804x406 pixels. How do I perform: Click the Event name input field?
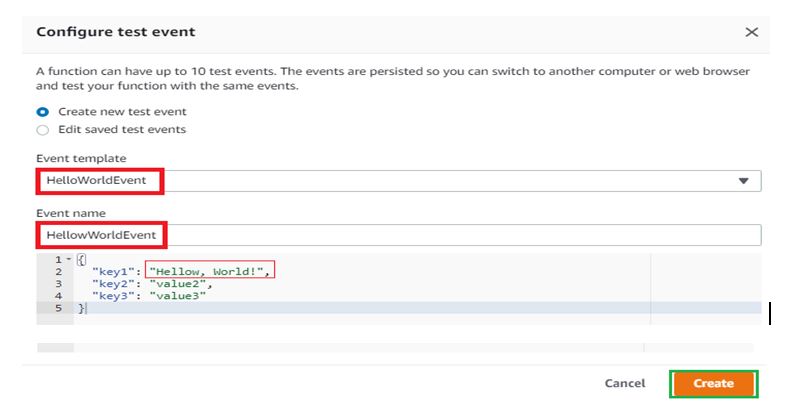pyautogui.click(x=399, y=235)
